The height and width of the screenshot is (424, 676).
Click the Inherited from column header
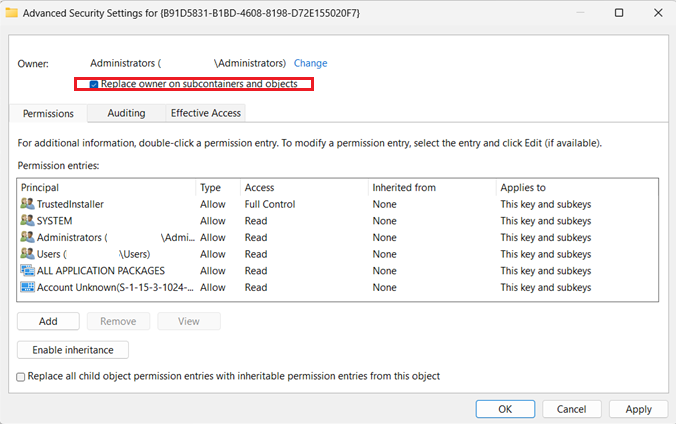click(x=404, y=188)
